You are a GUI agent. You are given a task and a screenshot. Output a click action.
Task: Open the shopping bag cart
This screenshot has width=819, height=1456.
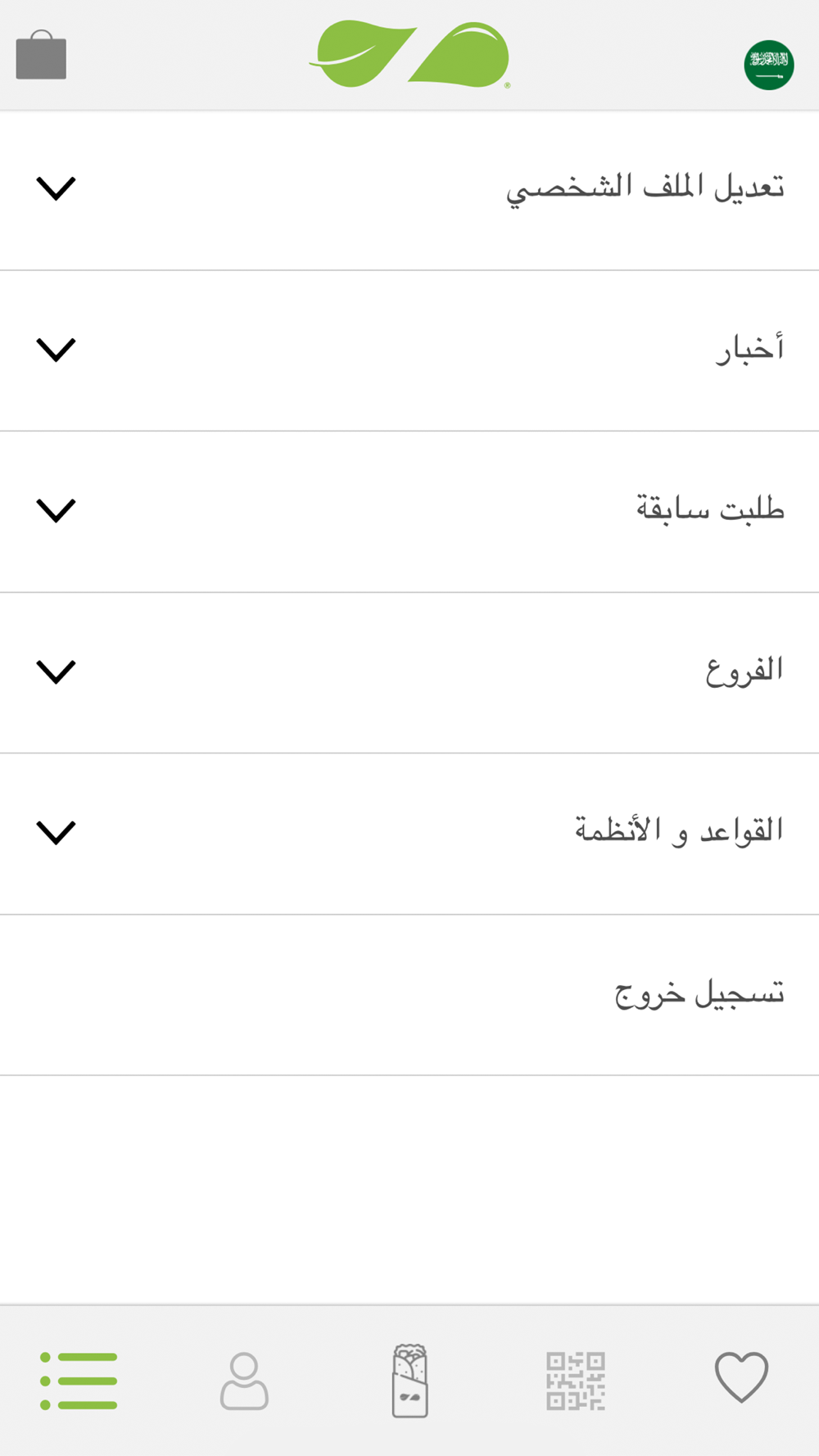pos(41,56)
